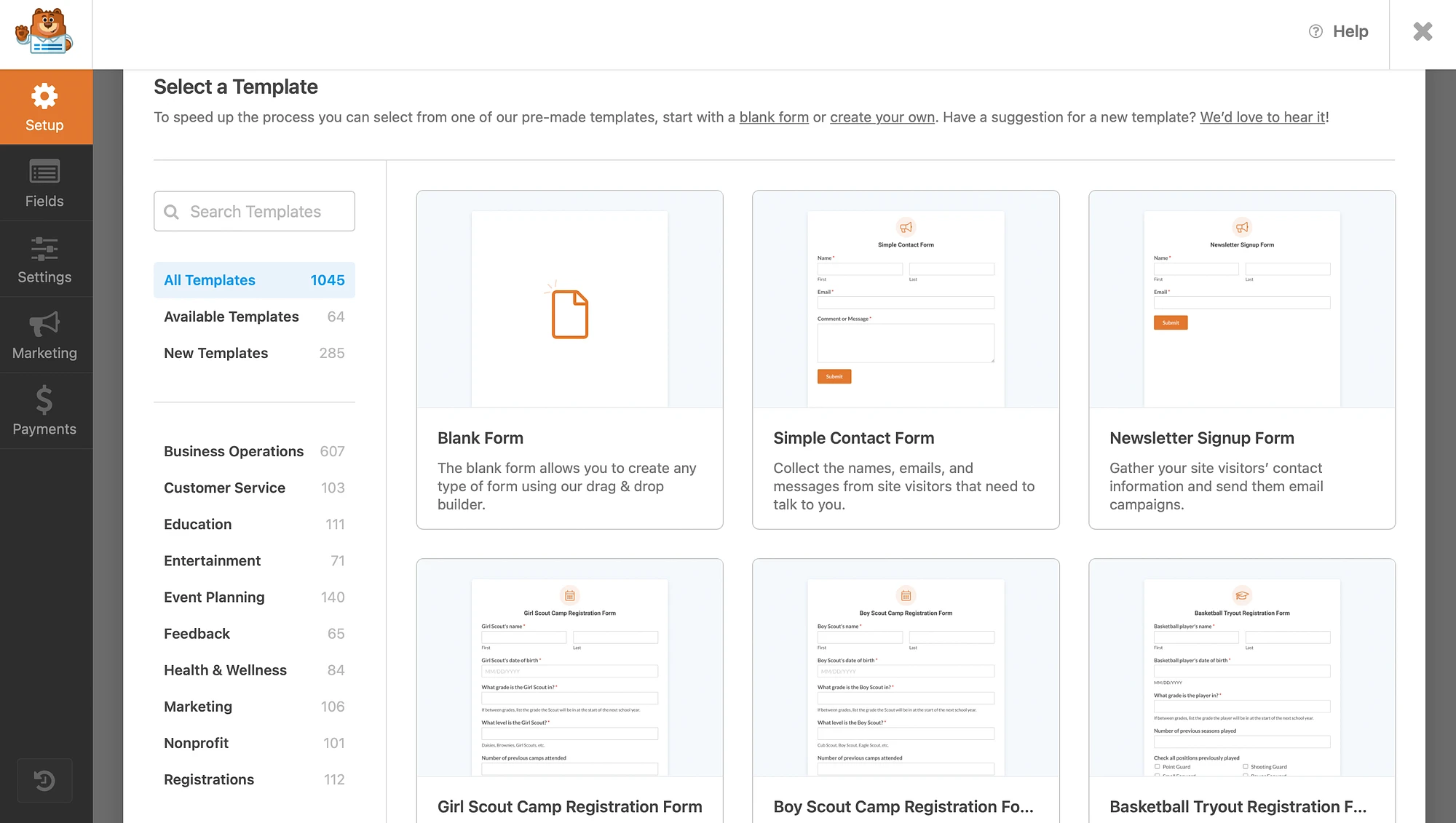Click the close X button on dialog
Viewport: 1456px width, 823px height.
click(x=1422, y=31)
